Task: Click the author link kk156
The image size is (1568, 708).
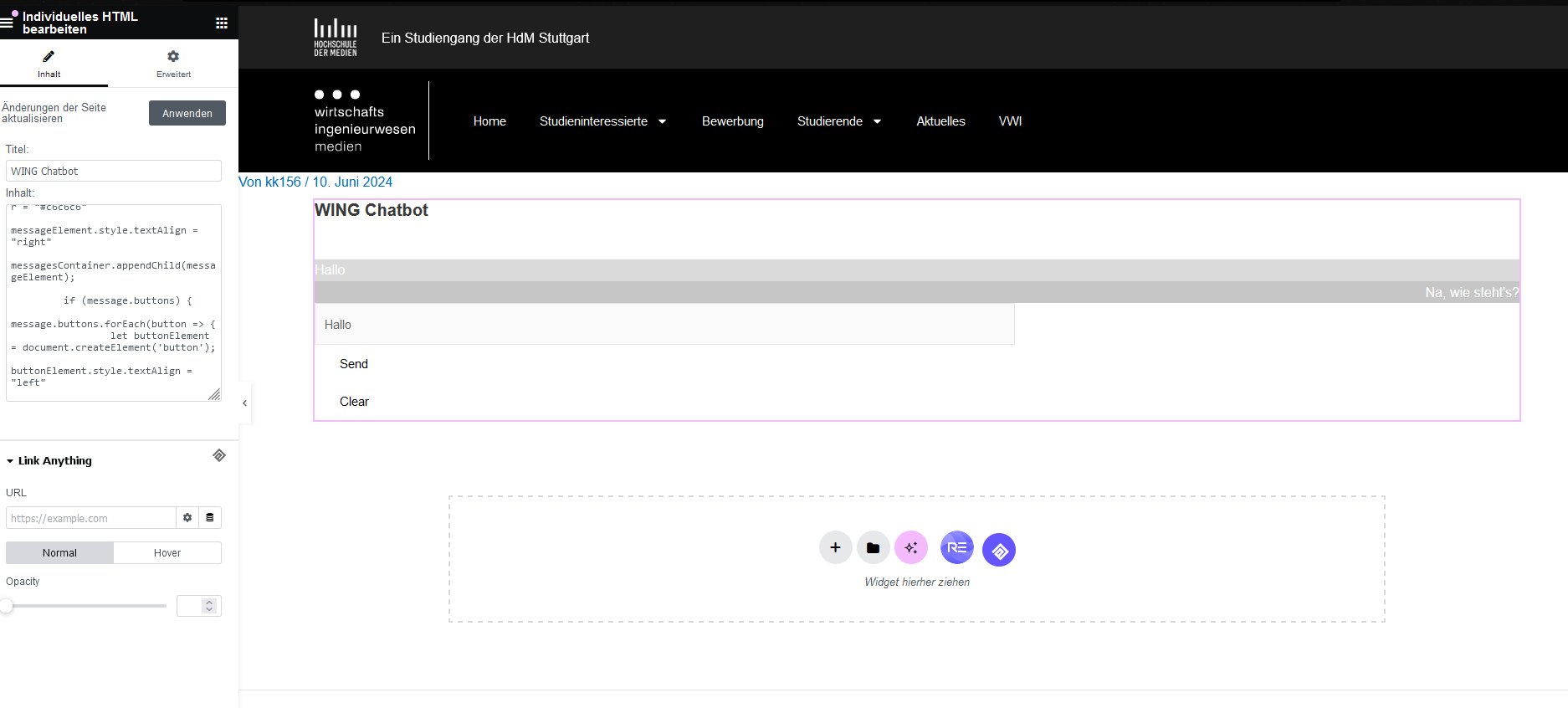Action: point(283,182)
